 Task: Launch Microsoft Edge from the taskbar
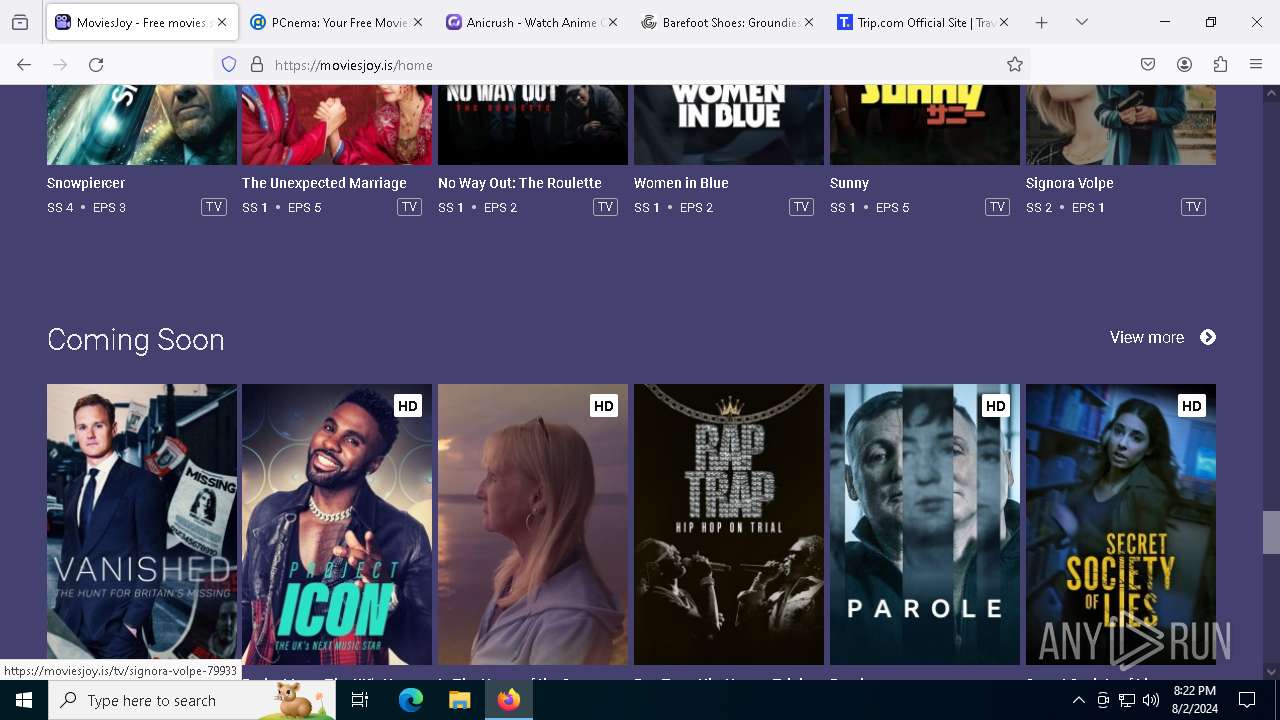click(411, 700)
